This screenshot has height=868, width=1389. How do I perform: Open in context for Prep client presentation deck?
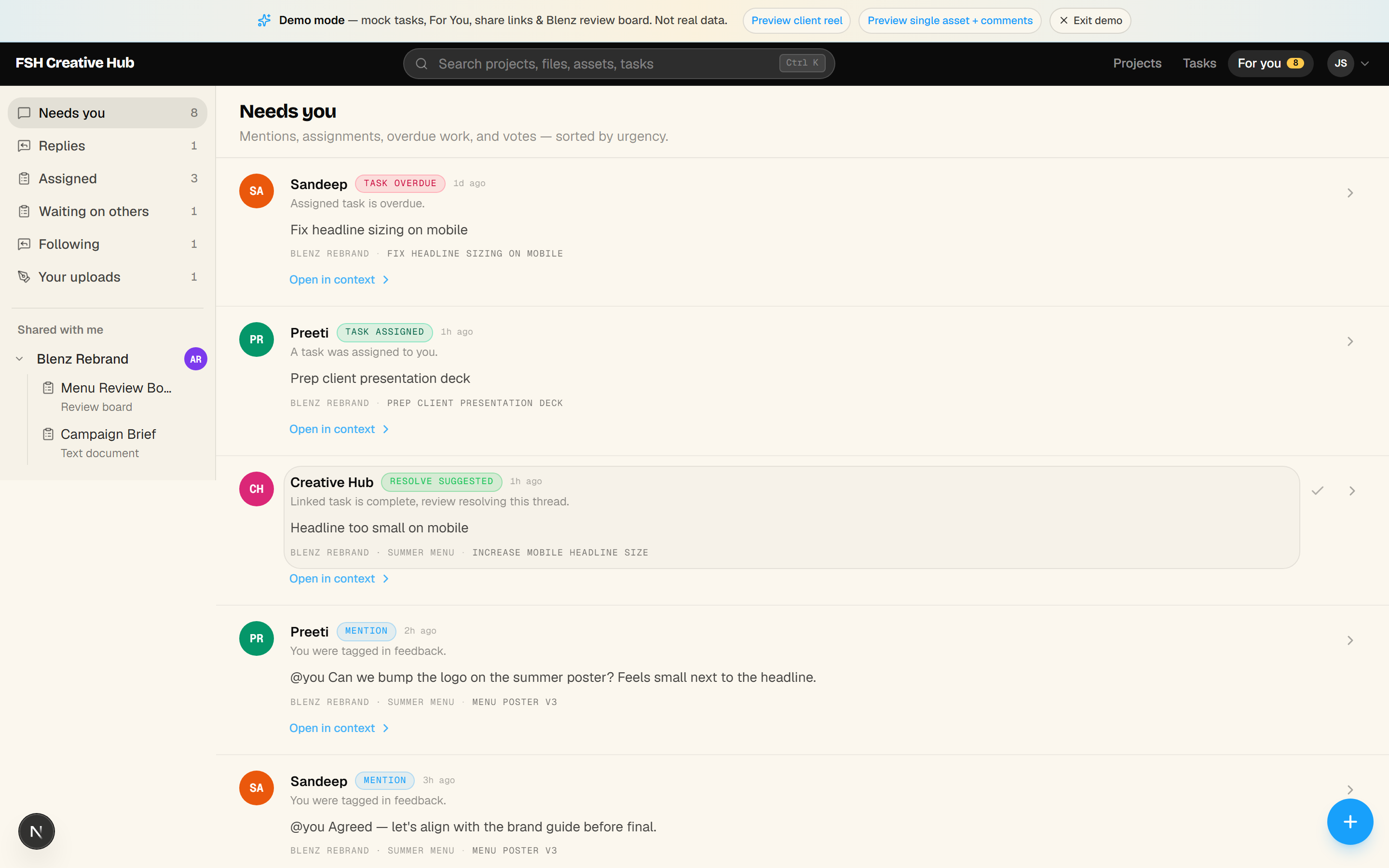click(339, 429)
